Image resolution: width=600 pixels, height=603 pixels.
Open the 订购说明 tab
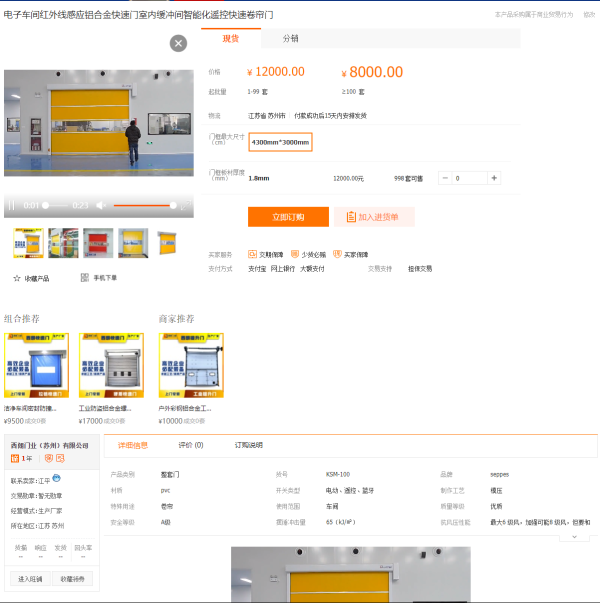tap(249, 445)
